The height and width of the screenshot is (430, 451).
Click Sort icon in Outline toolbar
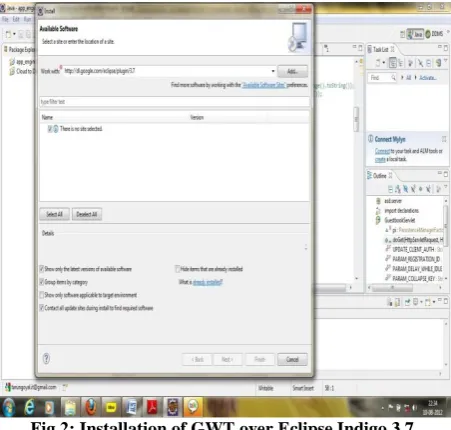(398, 189)
